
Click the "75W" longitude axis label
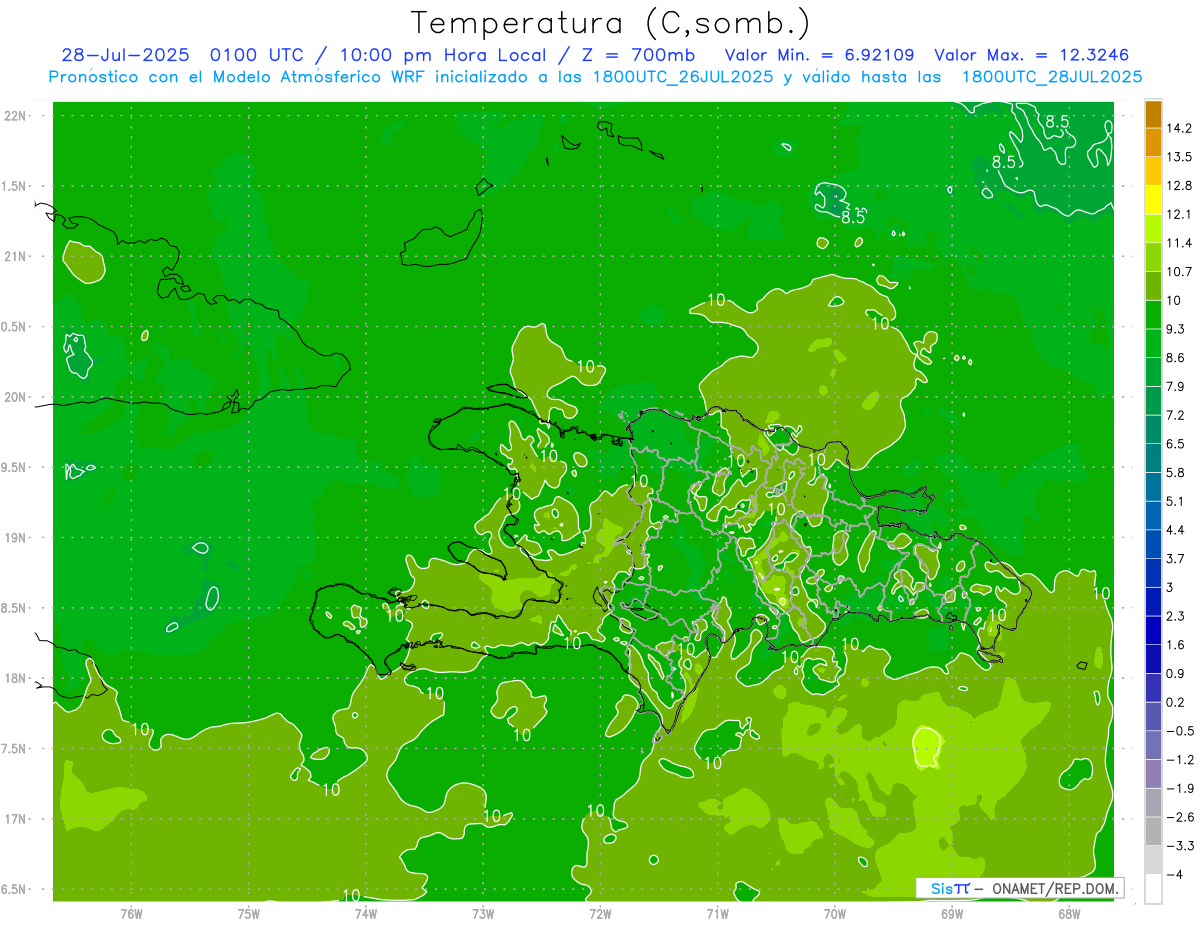coord(249,914)
